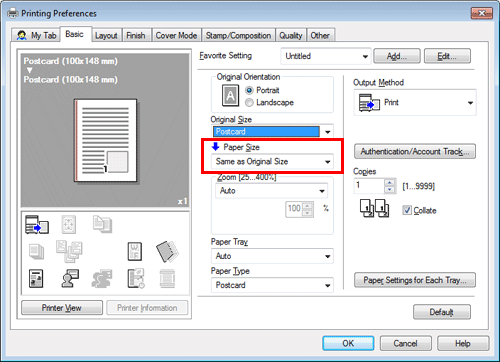Toggle the Collate checkbox

coord(407,210)
